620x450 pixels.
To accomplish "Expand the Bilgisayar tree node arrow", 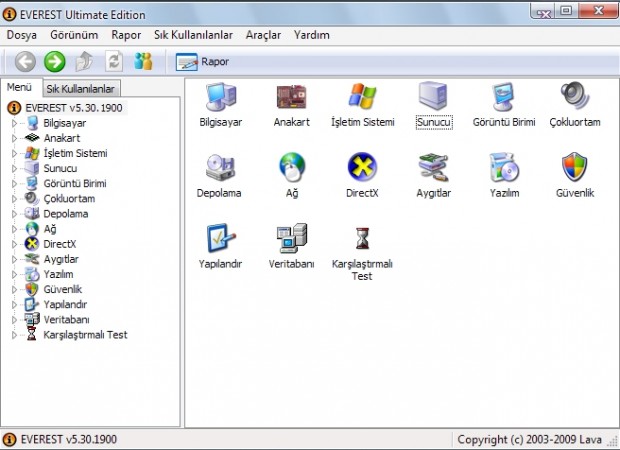I will coord(14,123).
